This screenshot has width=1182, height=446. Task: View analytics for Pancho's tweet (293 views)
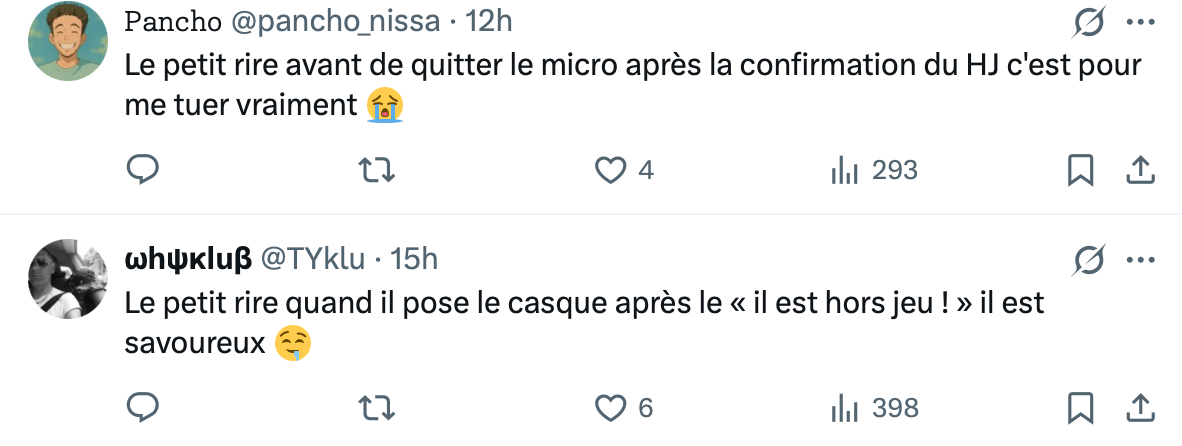[846, 171]
